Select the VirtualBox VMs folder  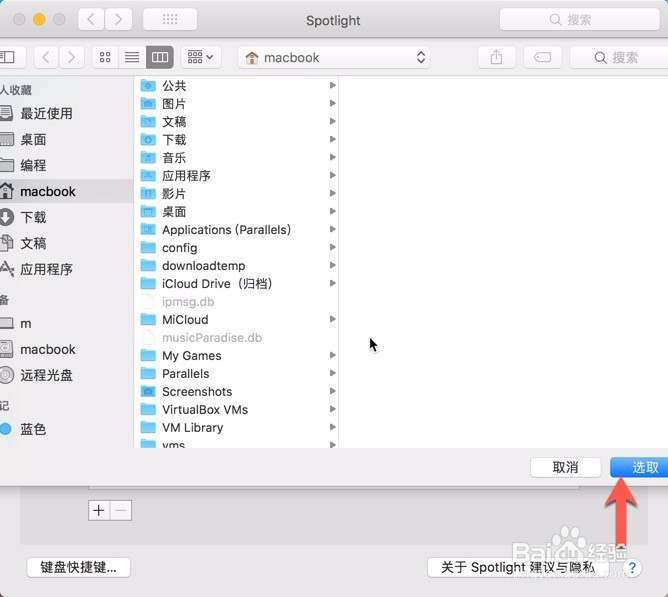point(238,410)
